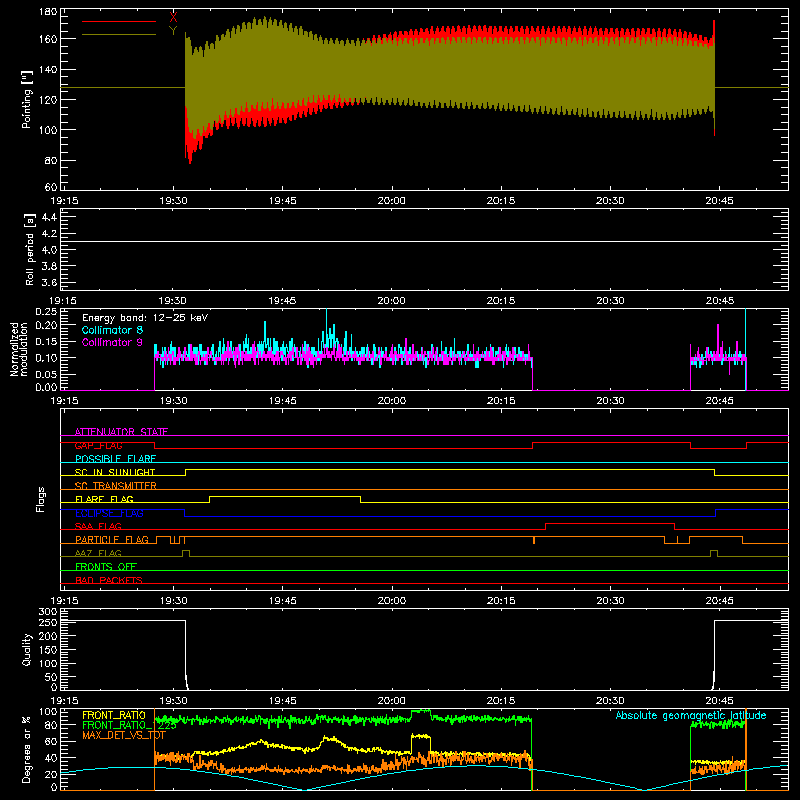Select the GAP_FLAG label

coord(98,445)
